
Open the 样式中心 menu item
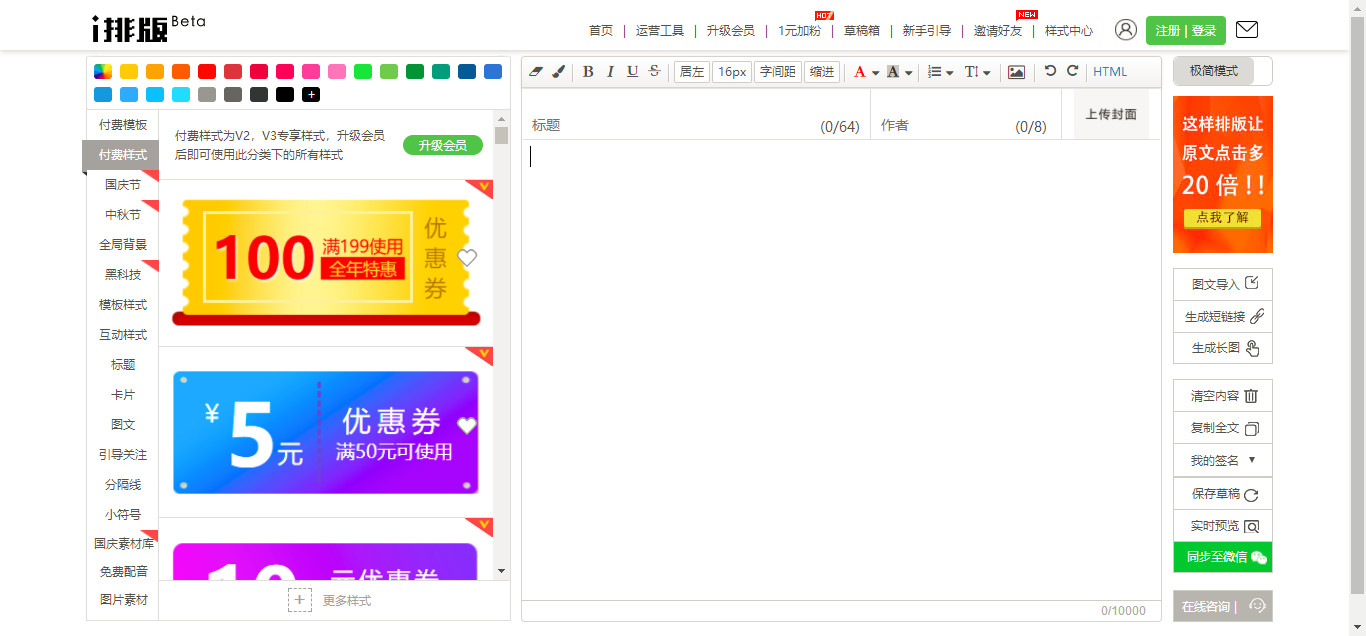[x=1068, y=30]
